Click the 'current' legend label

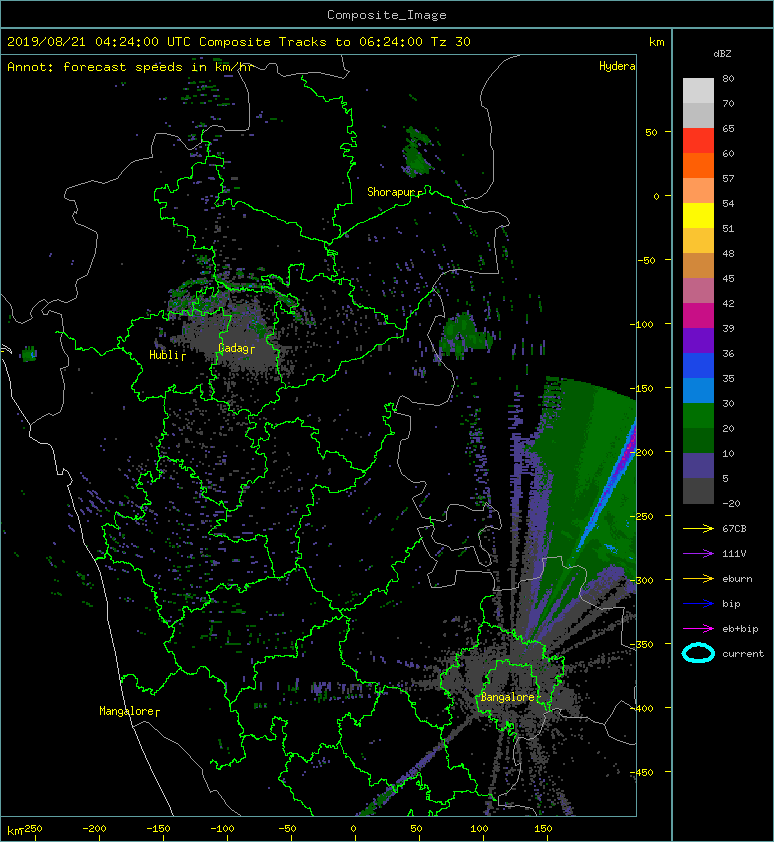click(743, 654)
